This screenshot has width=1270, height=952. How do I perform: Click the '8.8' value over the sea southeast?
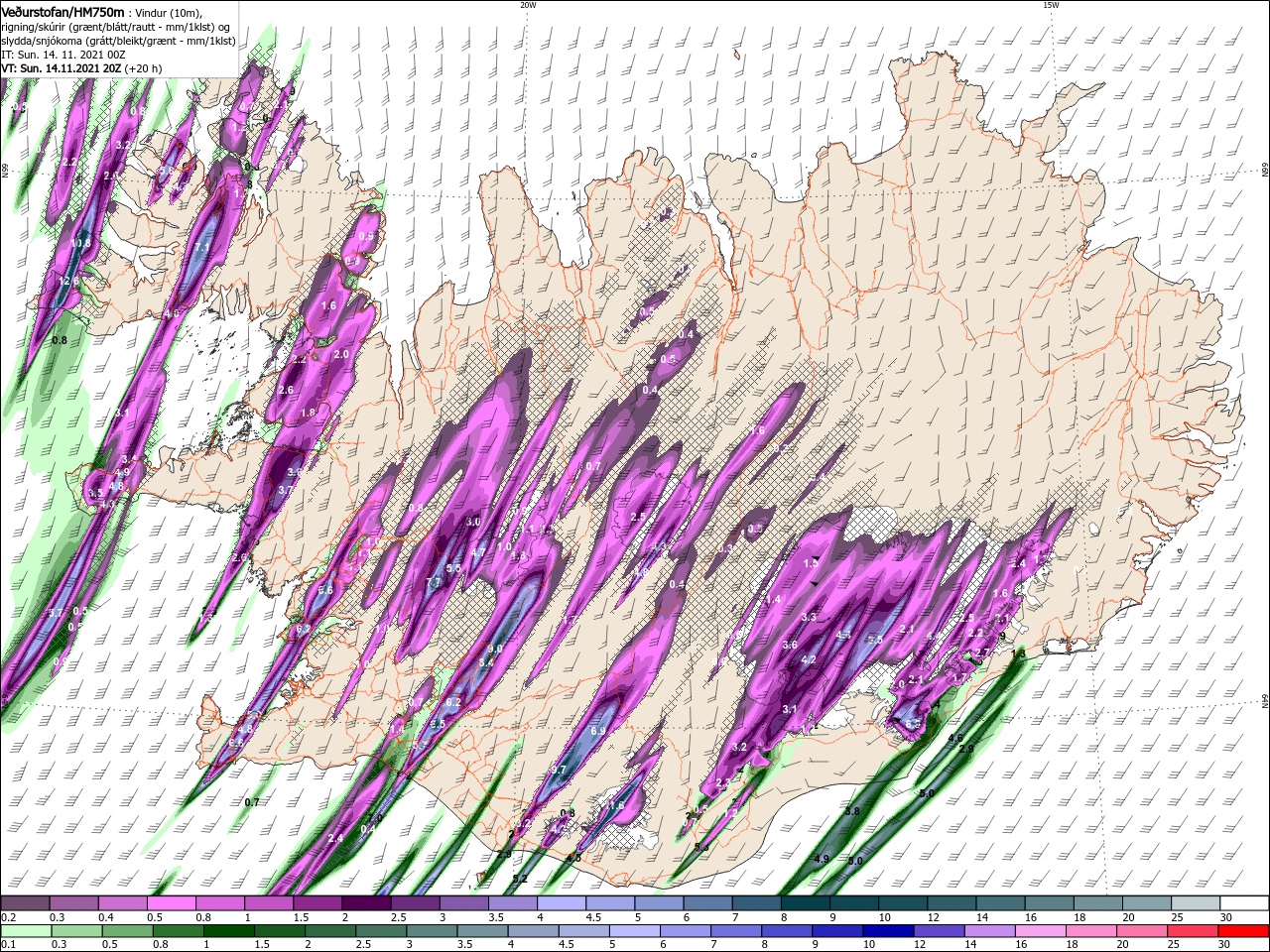pyautogui.click(x=852, y=811)
